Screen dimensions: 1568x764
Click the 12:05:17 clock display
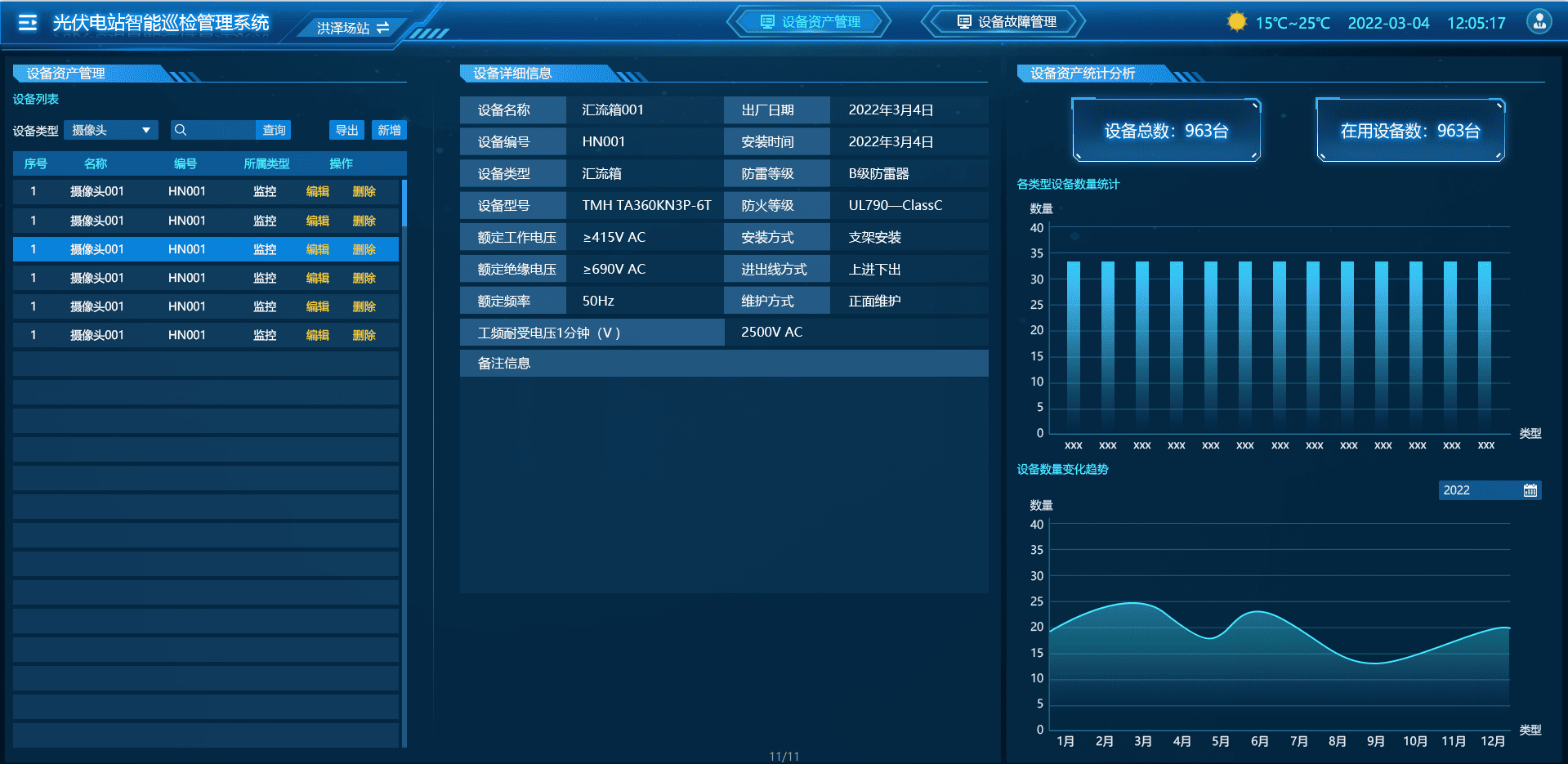tap(1476, 23)
